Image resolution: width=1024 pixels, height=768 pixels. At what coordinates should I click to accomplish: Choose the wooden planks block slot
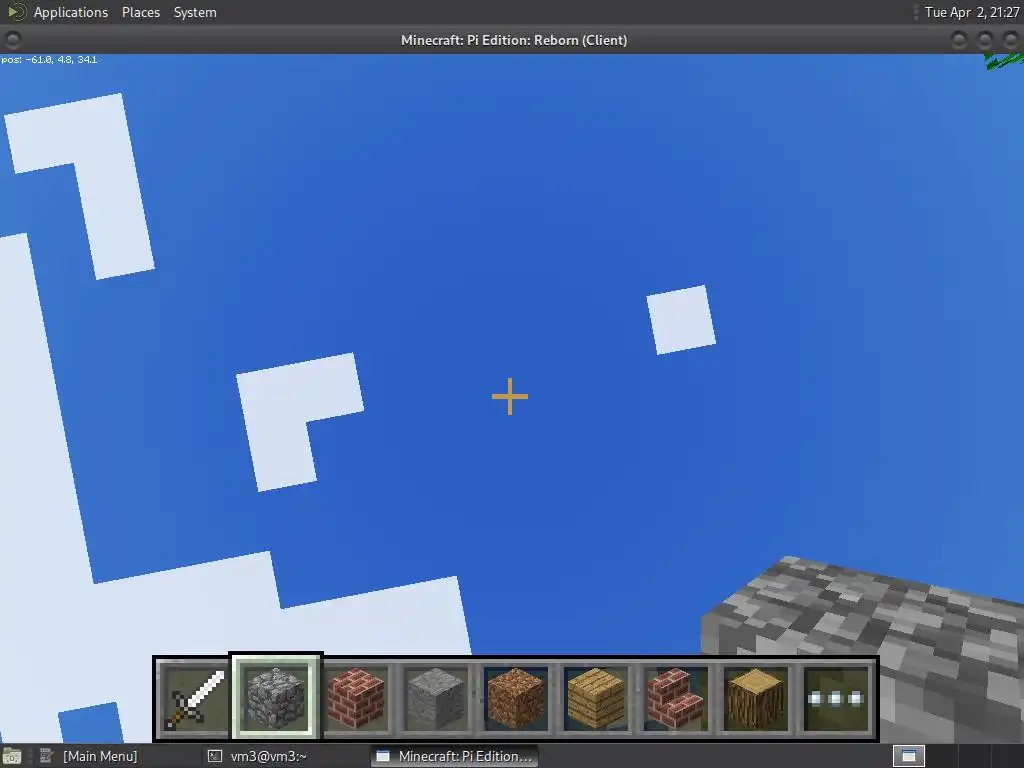[x=596, y=698]
